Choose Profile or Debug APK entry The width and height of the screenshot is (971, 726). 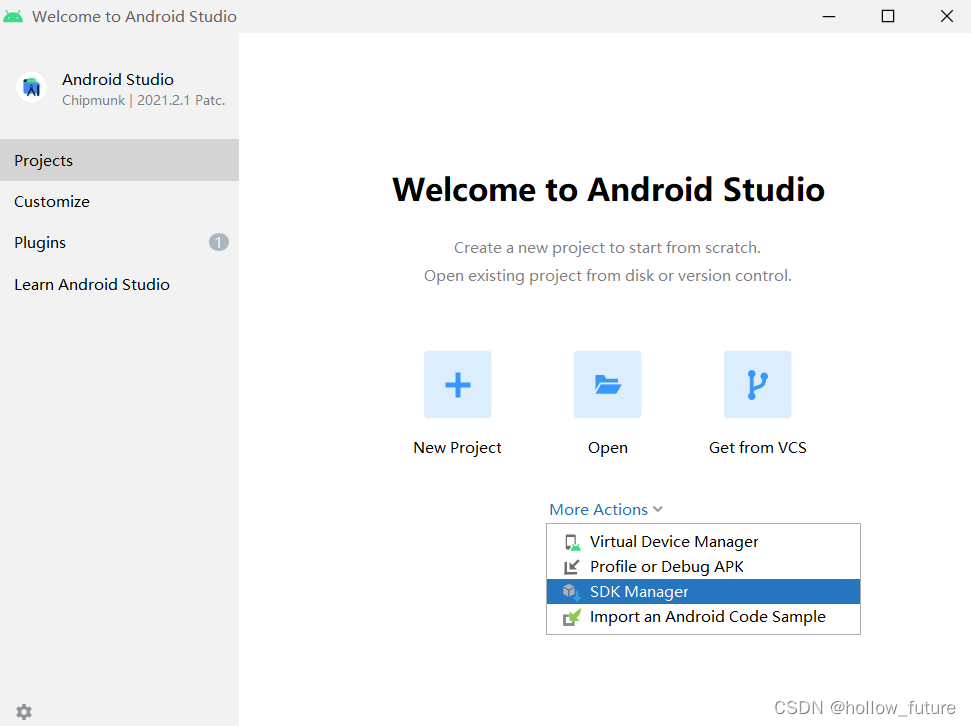703,567
